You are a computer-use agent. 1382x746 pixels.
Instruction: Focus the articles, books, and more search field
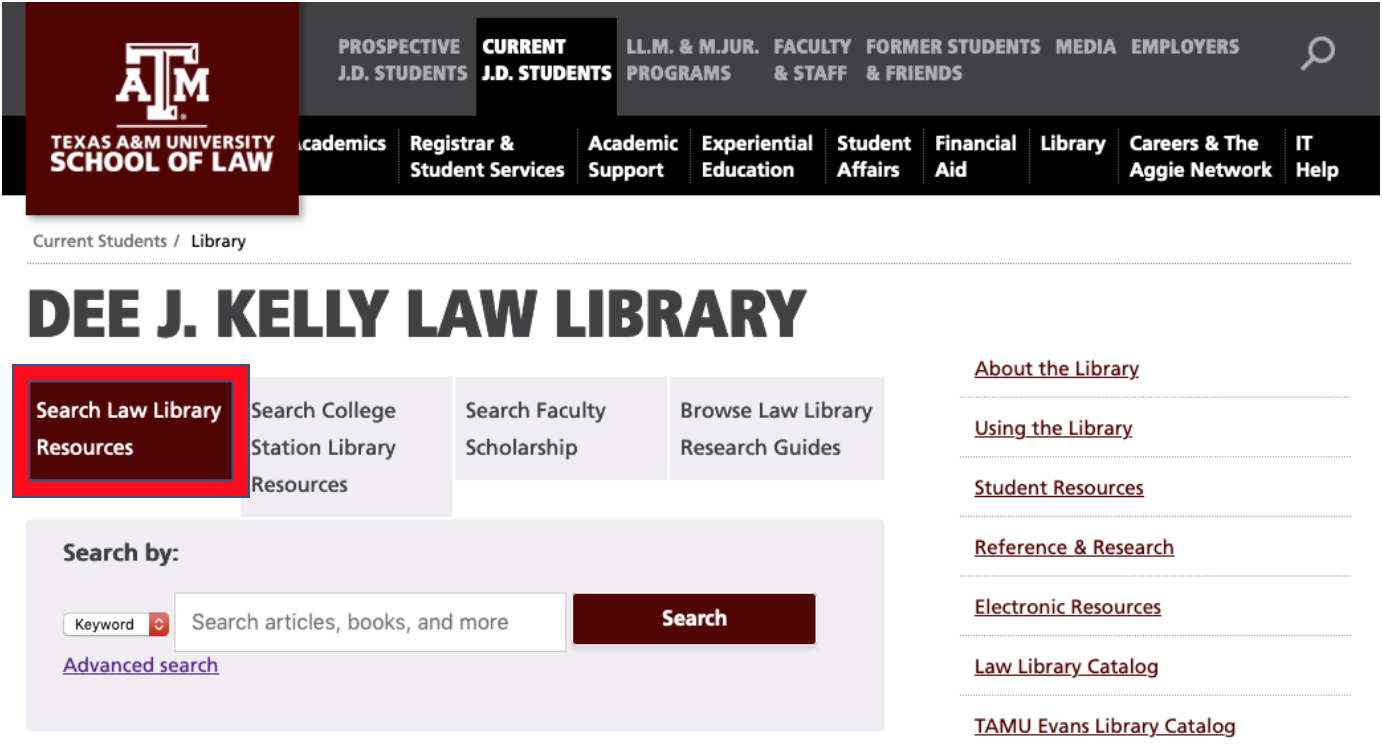click(370, 622)
